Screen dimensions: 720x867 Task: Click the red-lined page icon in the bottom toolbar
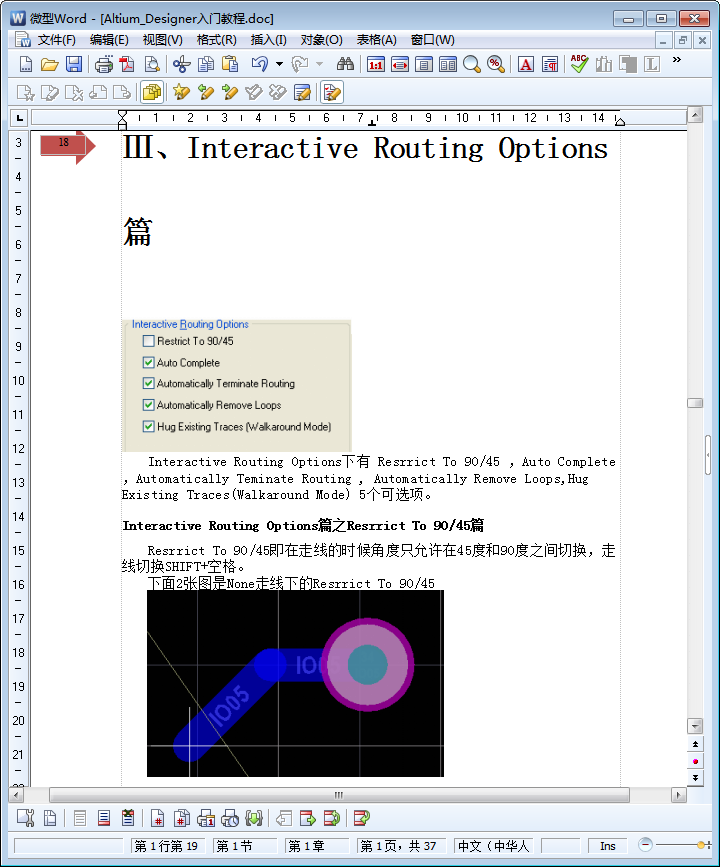[103, 817]
